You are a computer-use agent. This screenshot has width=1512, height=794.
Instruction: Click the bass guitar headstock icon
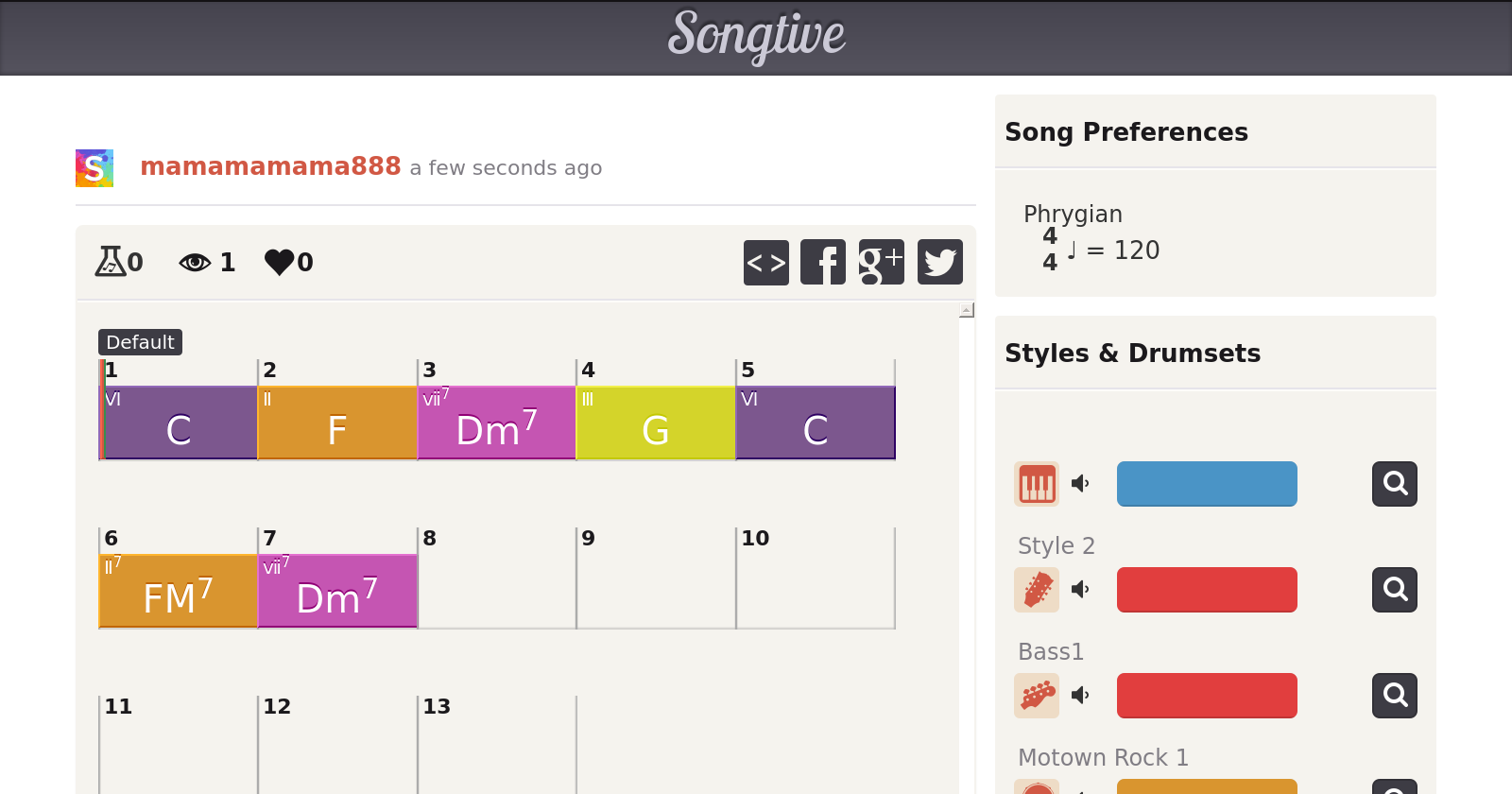coord(1037,696)
